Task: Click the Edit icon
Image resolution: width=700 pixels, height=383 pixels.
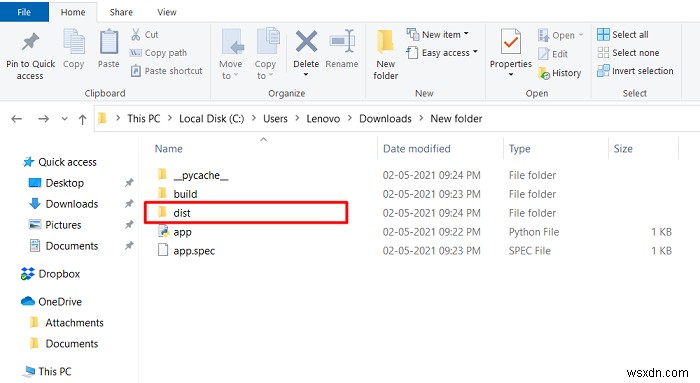Action: pos(543,54)
